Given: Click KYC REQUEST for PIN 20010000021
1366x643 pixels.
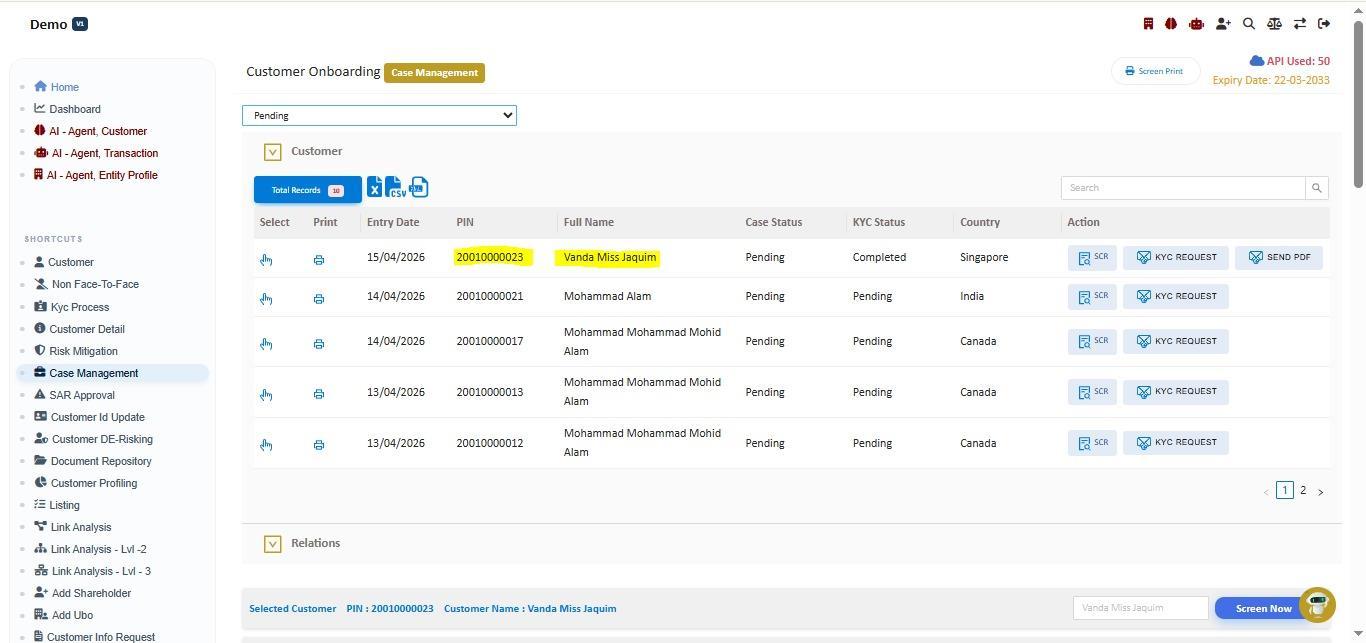Looking at the screenshot, I should (1176, 297).
